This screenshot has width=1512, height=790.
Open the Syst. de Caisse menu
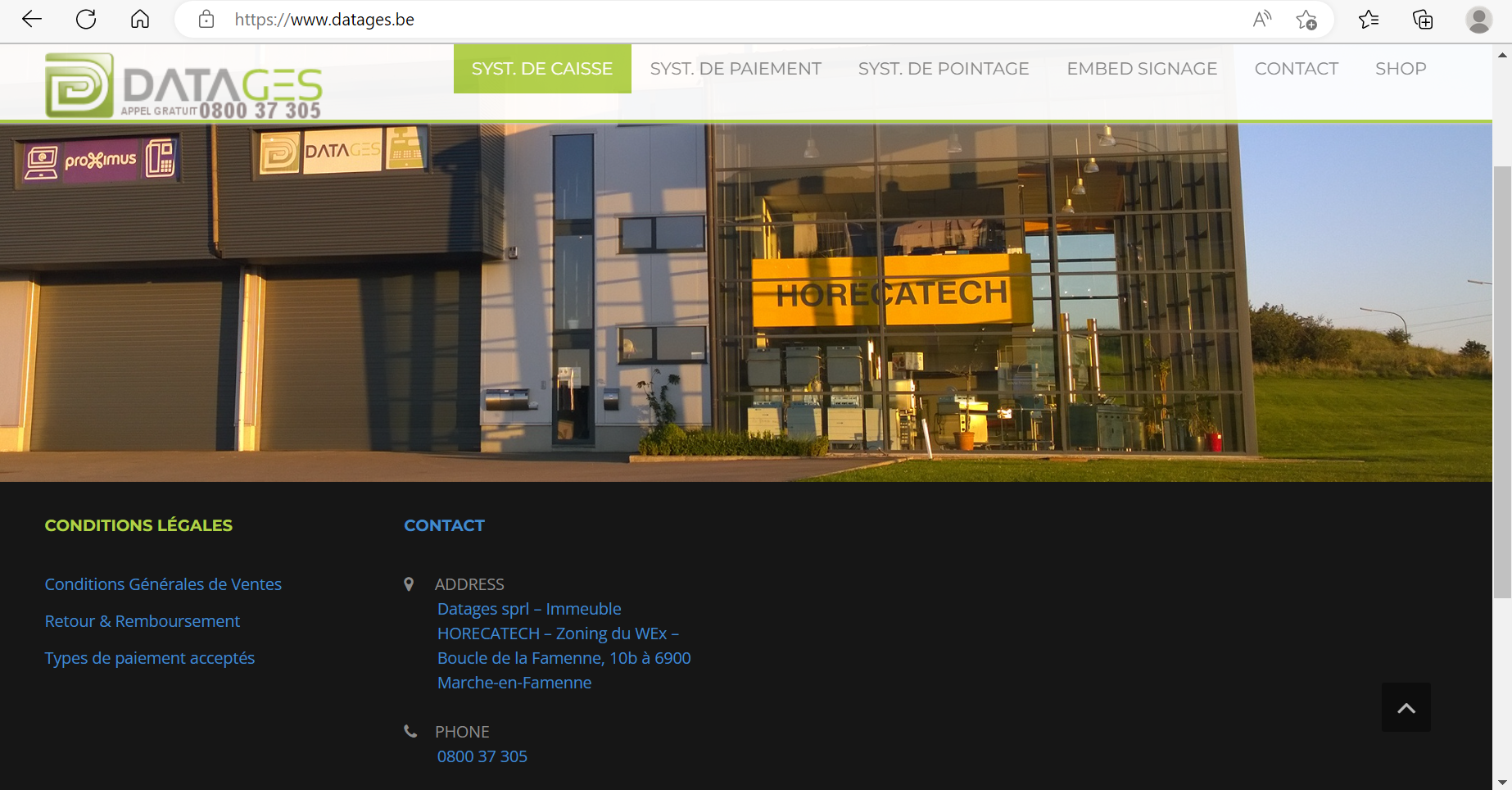coord(542,69)
